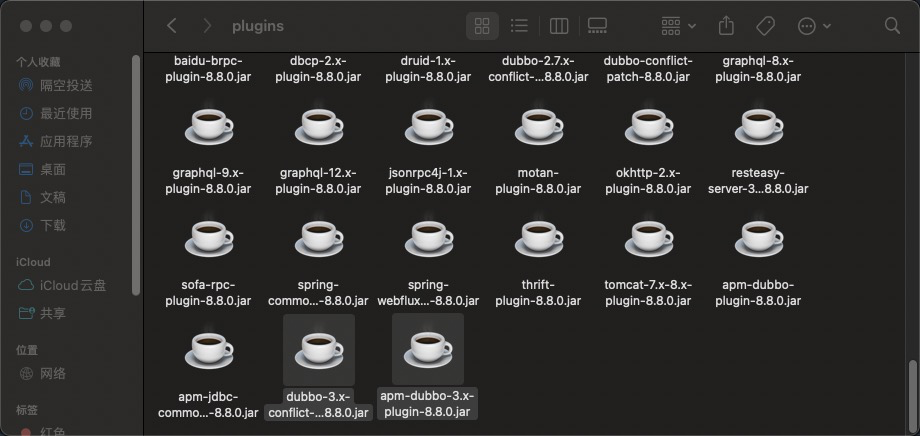Click dubbo-conflict-patch-8.8.0.jar file name
920x436 pixels.
pos(648,69)
